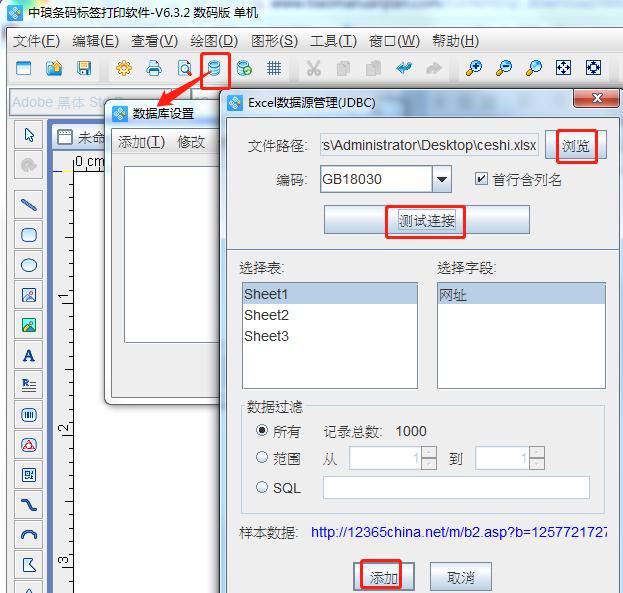Select the arrow pointer tool
The width and height of the screenshot is (623, 593).
coord(29,135)
